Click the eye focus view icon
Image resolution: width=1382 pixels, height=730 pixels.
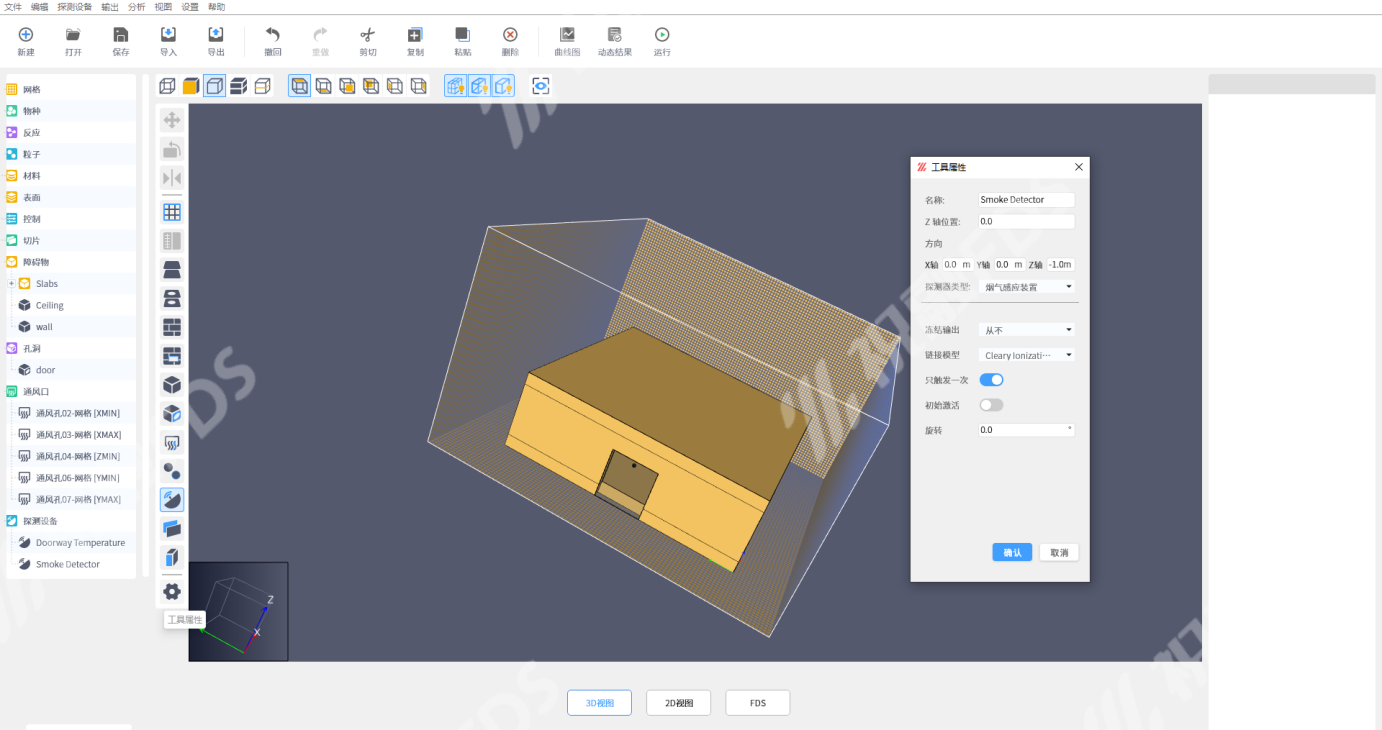(x=541, y=86)
